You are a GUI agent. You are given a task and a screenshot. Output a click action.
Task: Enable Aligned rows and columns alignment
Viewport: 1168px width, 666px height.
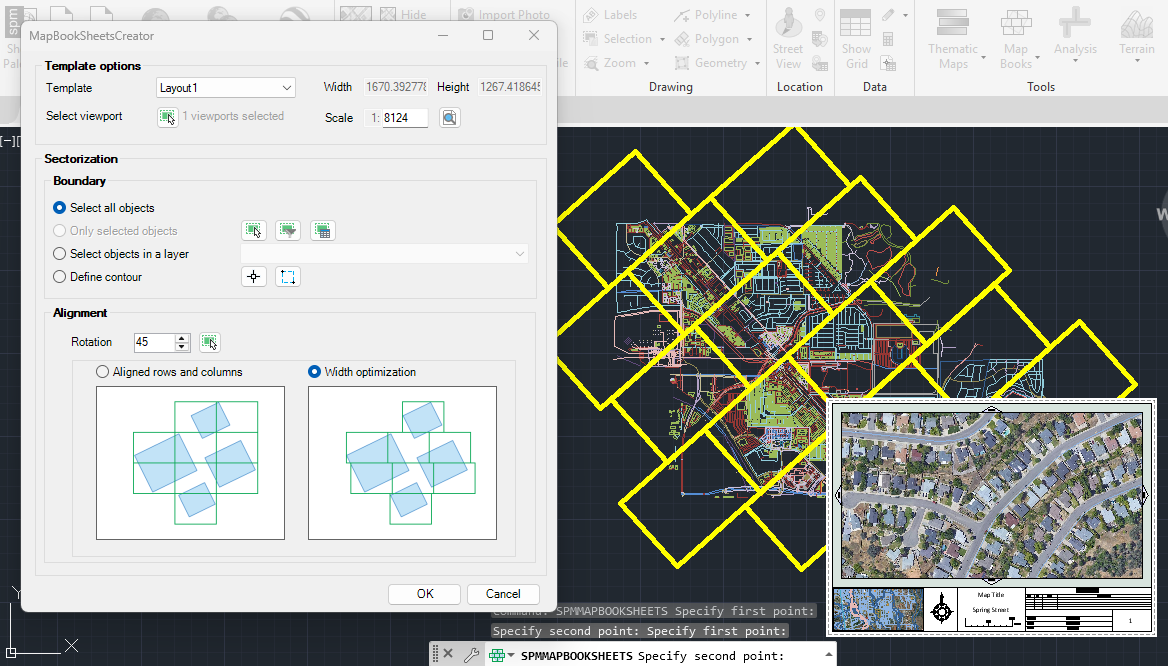[x=102, y=372]
